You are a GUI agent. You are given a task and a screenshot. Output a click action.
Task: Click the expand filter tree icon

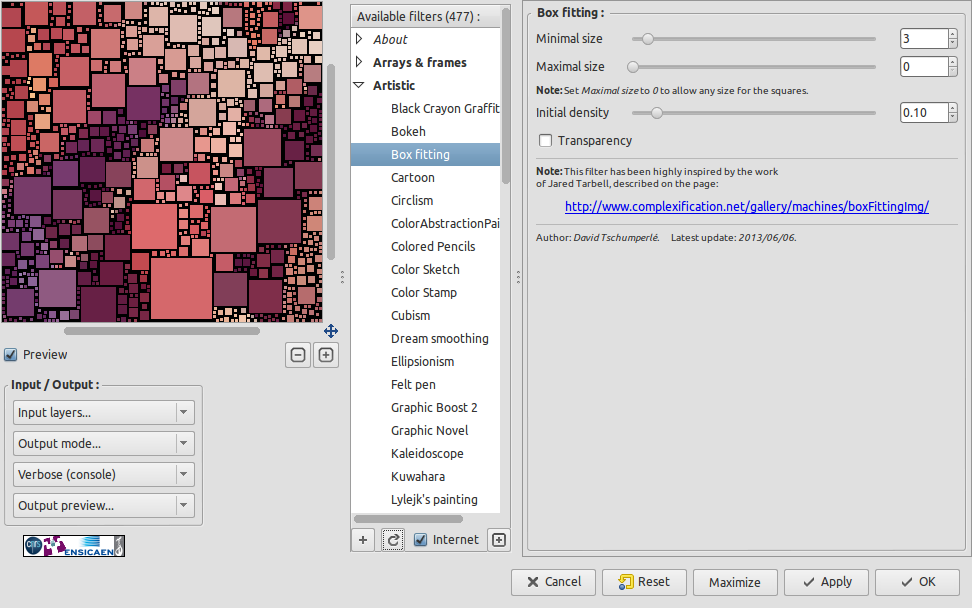[x=499, y=540]
